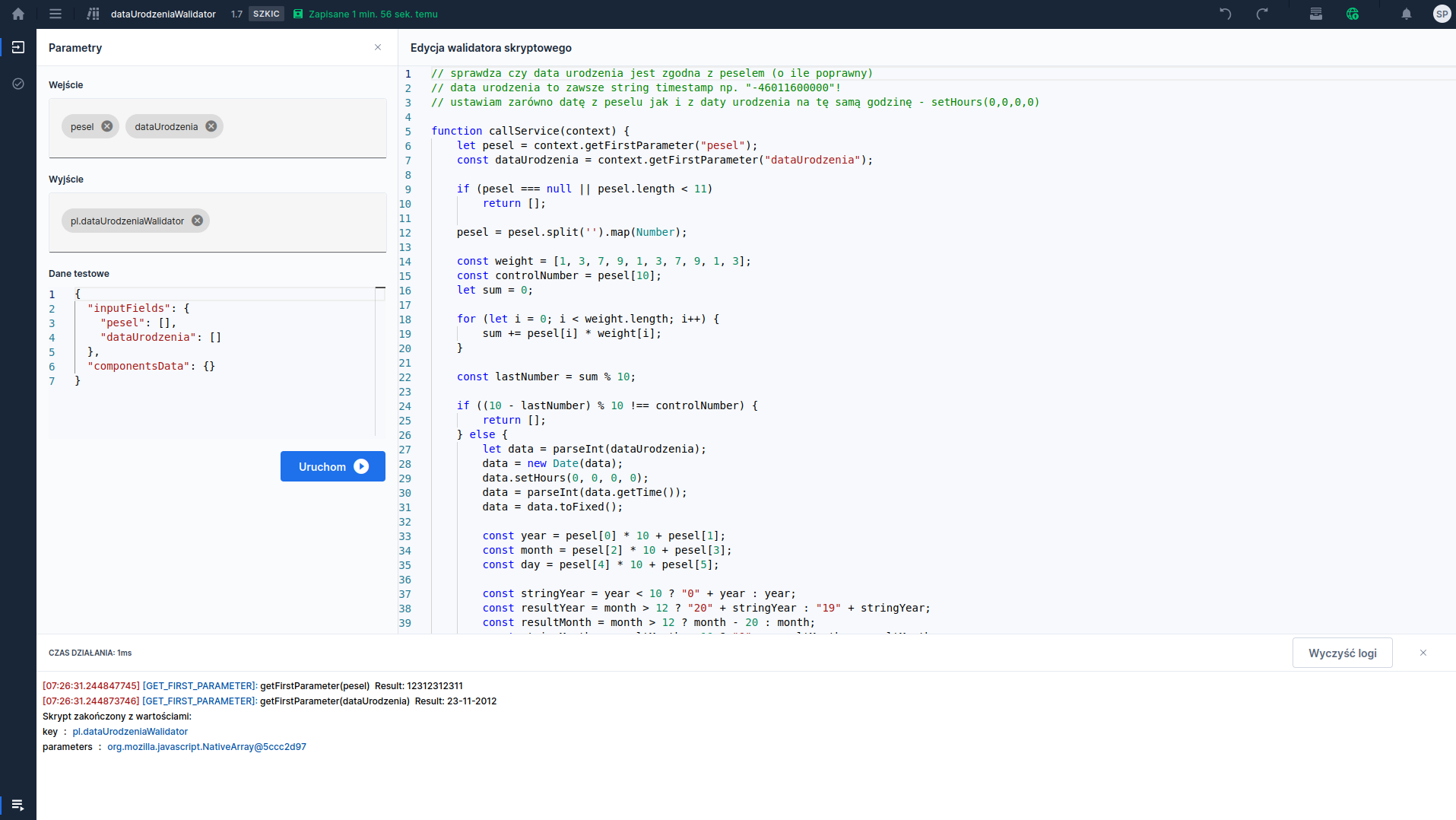Screen dimensions: 1456x820
Task: Click the Wejście parameters input field
Action: 304,127
